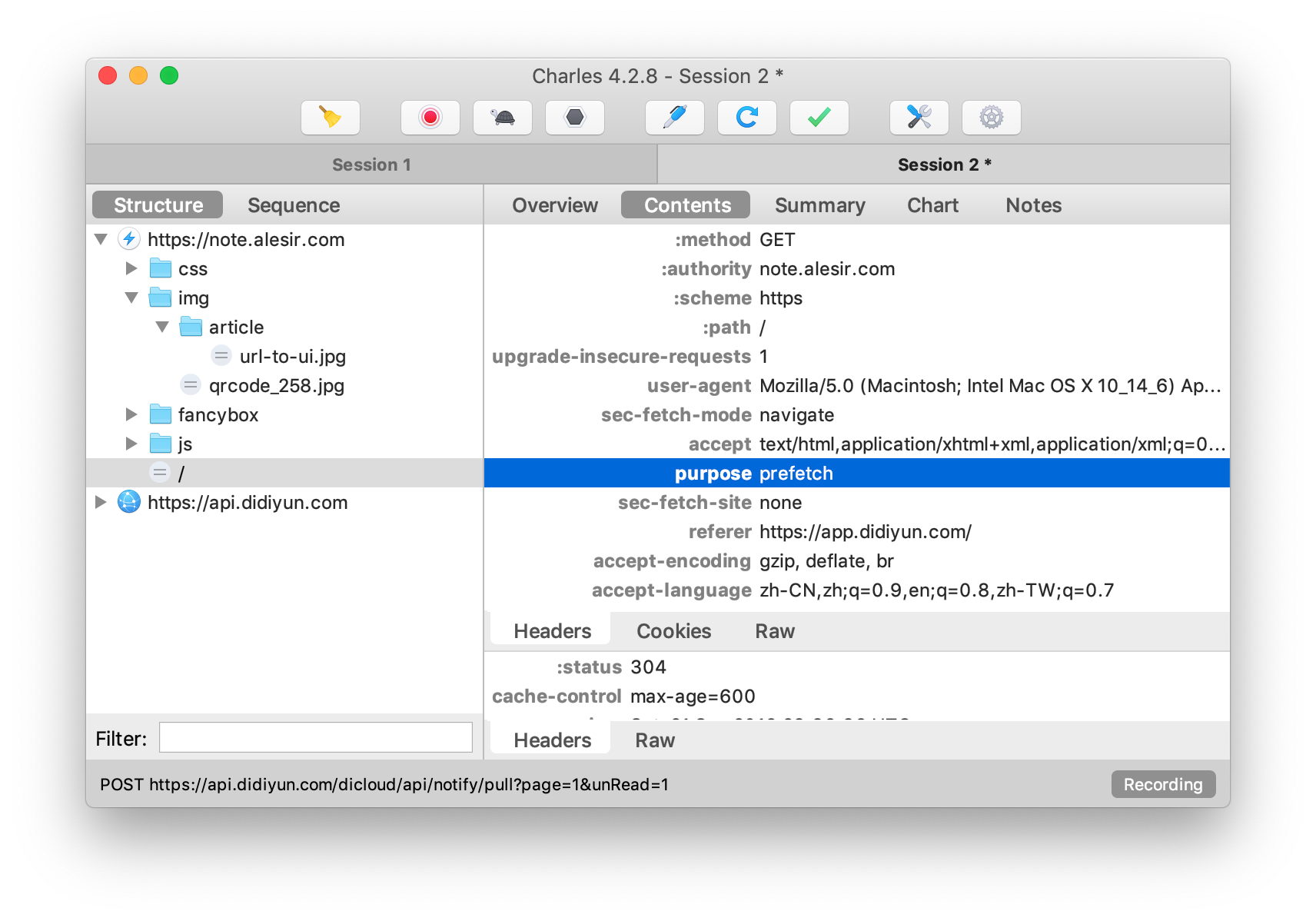Image resolution: width=1316 pixels, height=921 pixels.
Task: Open response Headers sub-tab
Action: [x=552, y=740]
